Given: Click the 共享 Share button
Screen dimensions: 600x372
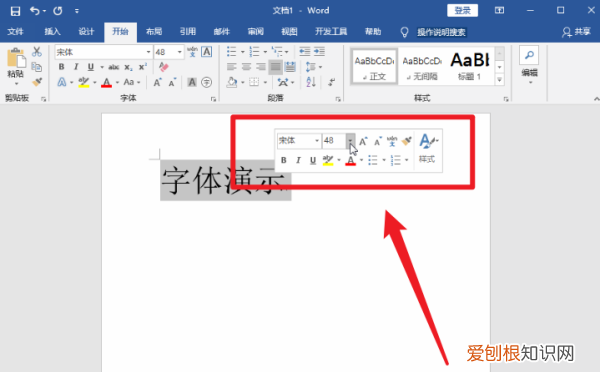Looking at the screenshot, I should [577, 32].
